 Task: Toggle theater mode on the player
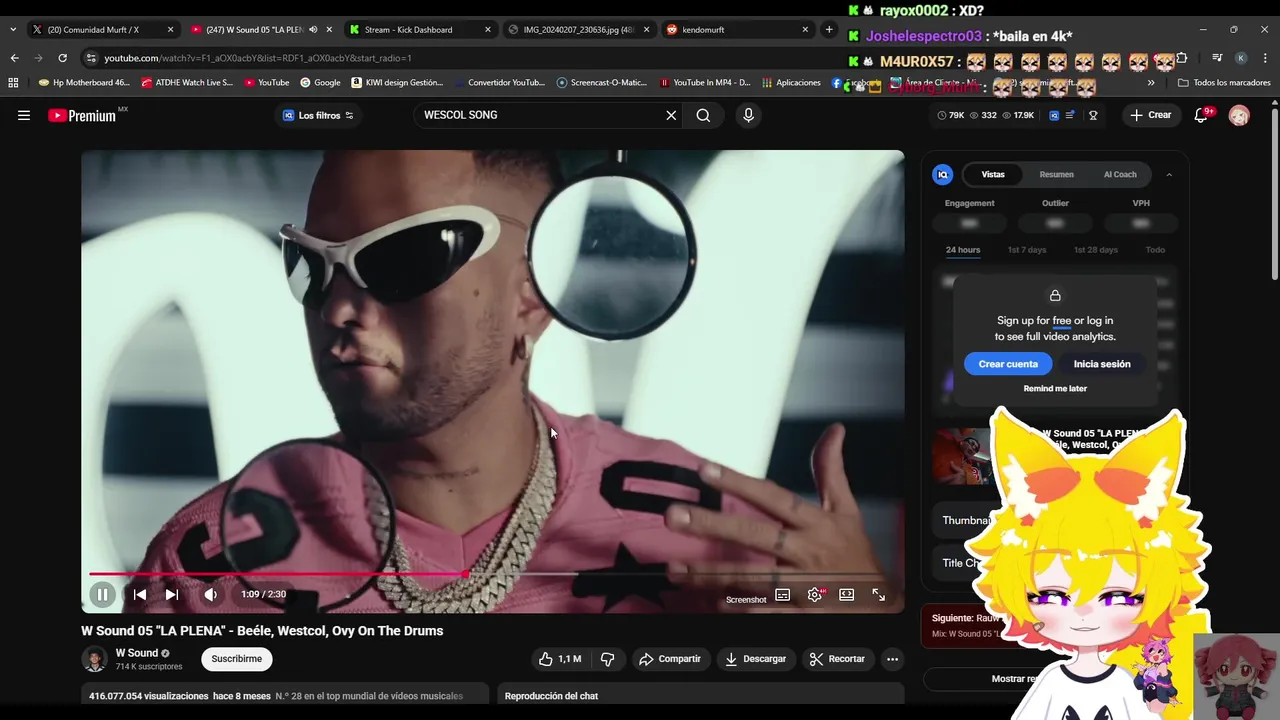coord(847,594)
